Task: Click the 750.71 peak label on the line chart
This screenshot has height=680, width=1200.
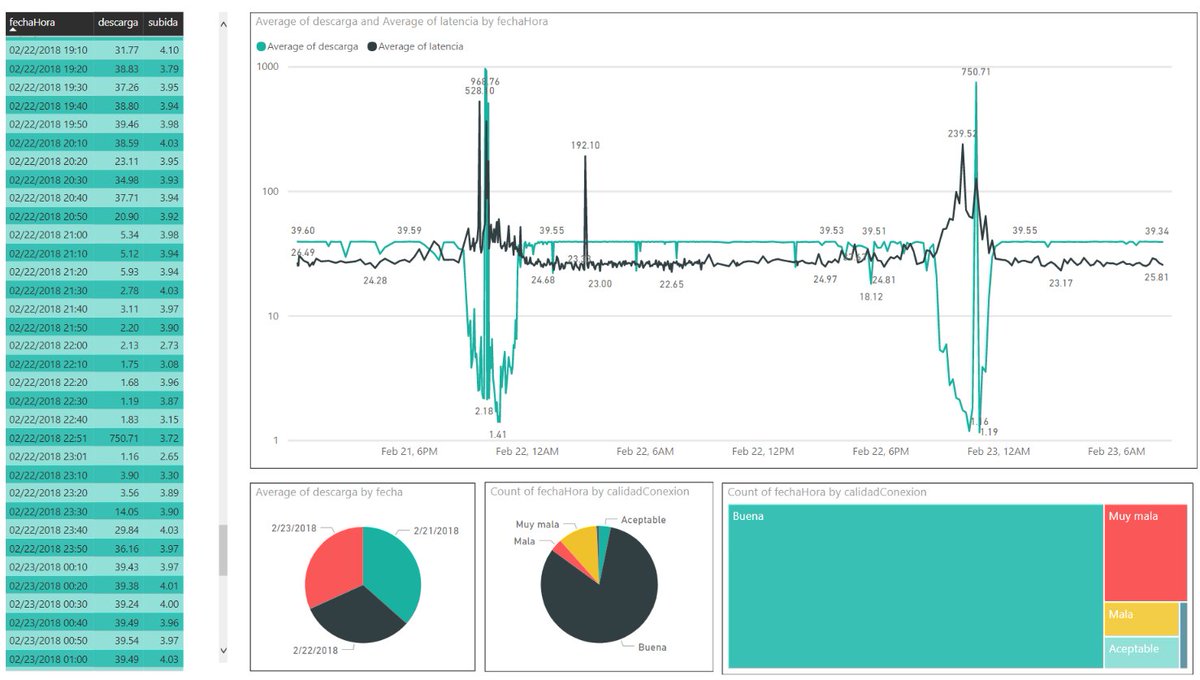Action: [x=976, y=72]
